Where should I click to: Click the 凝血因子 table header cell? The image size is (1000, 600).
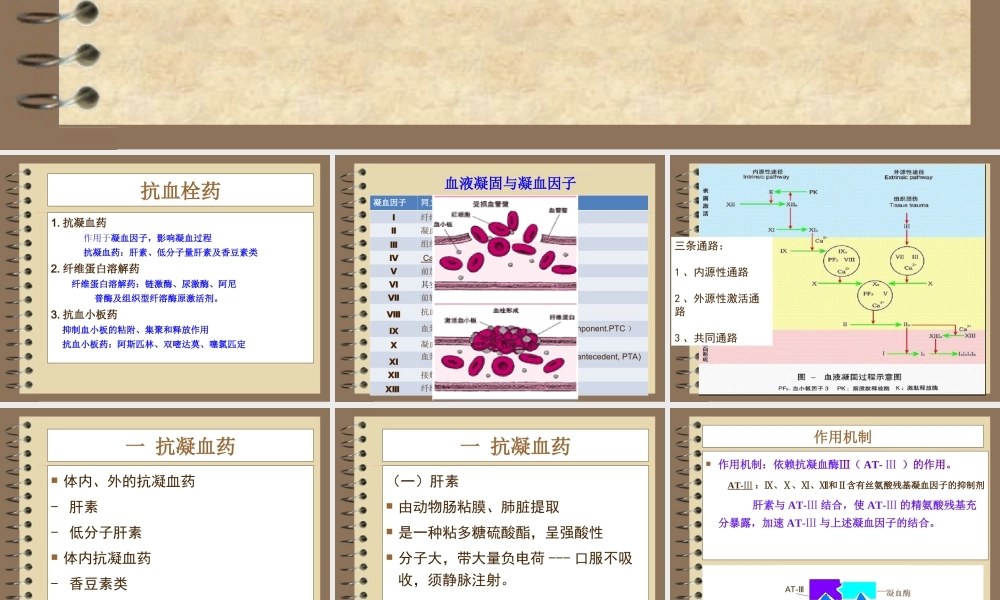pyautogui.click(x=390, y=202)
